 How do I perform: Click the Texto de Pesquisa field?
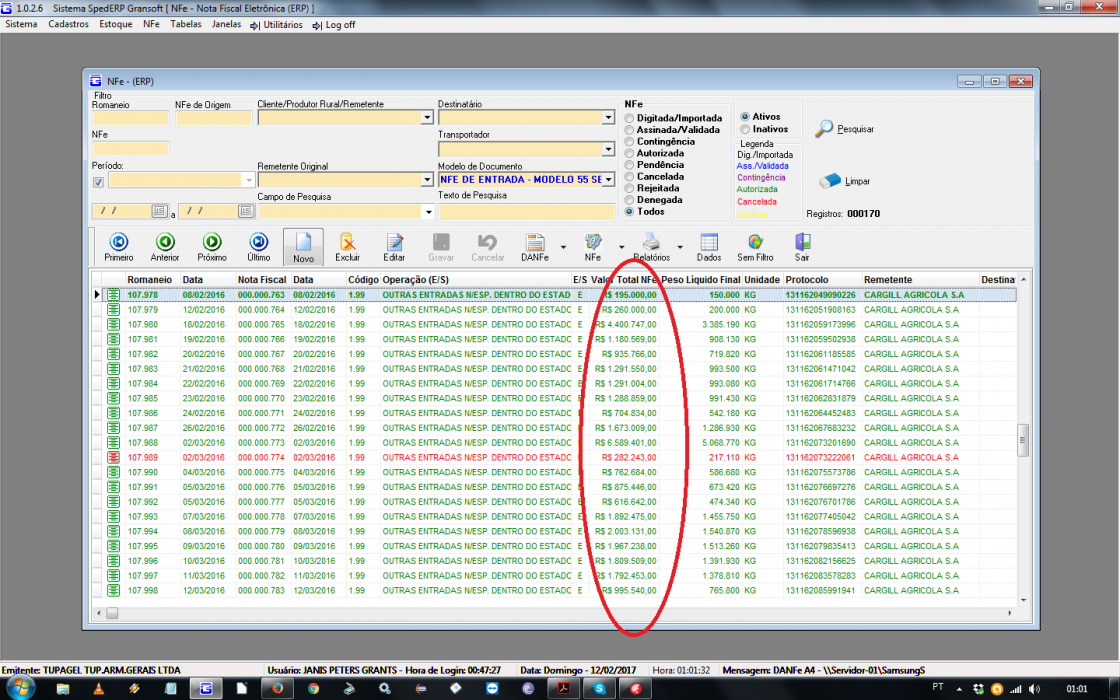tap(526, 211)
